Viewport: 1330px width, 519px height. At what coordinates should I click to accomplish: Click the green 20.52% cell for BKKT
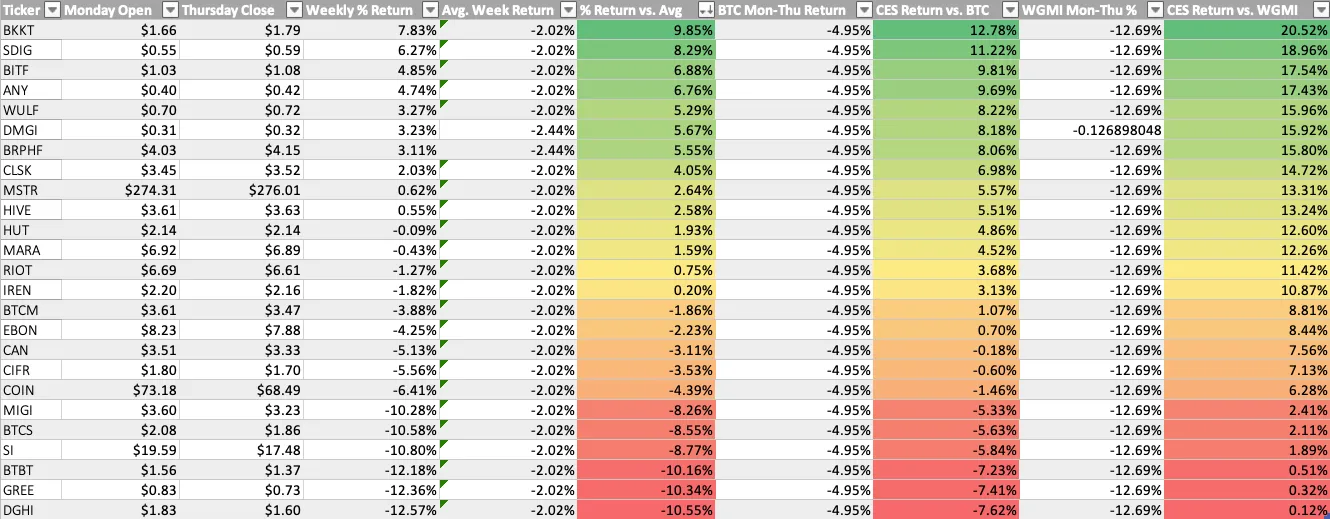coord(1247,30)
